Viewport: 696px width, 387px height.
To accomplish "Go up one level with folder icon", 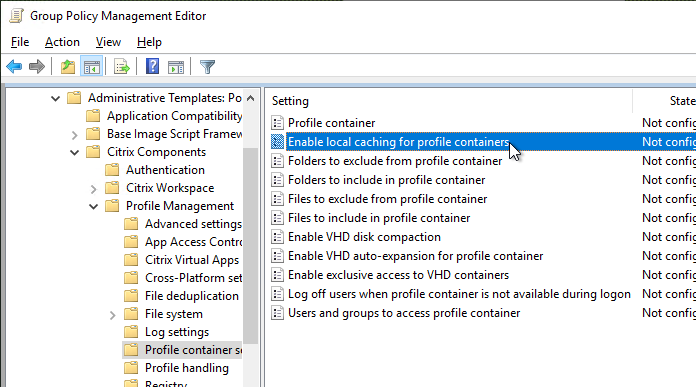I will pyautogui.click(x=68, y=67).
